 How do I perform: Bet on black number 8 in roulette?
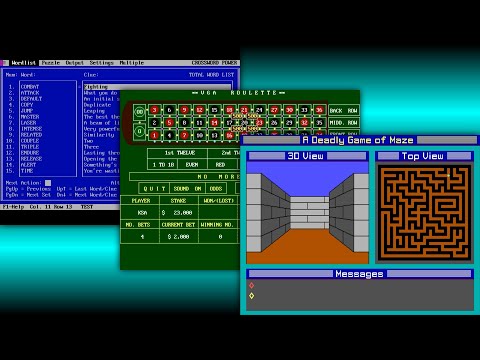click(184, 123)
